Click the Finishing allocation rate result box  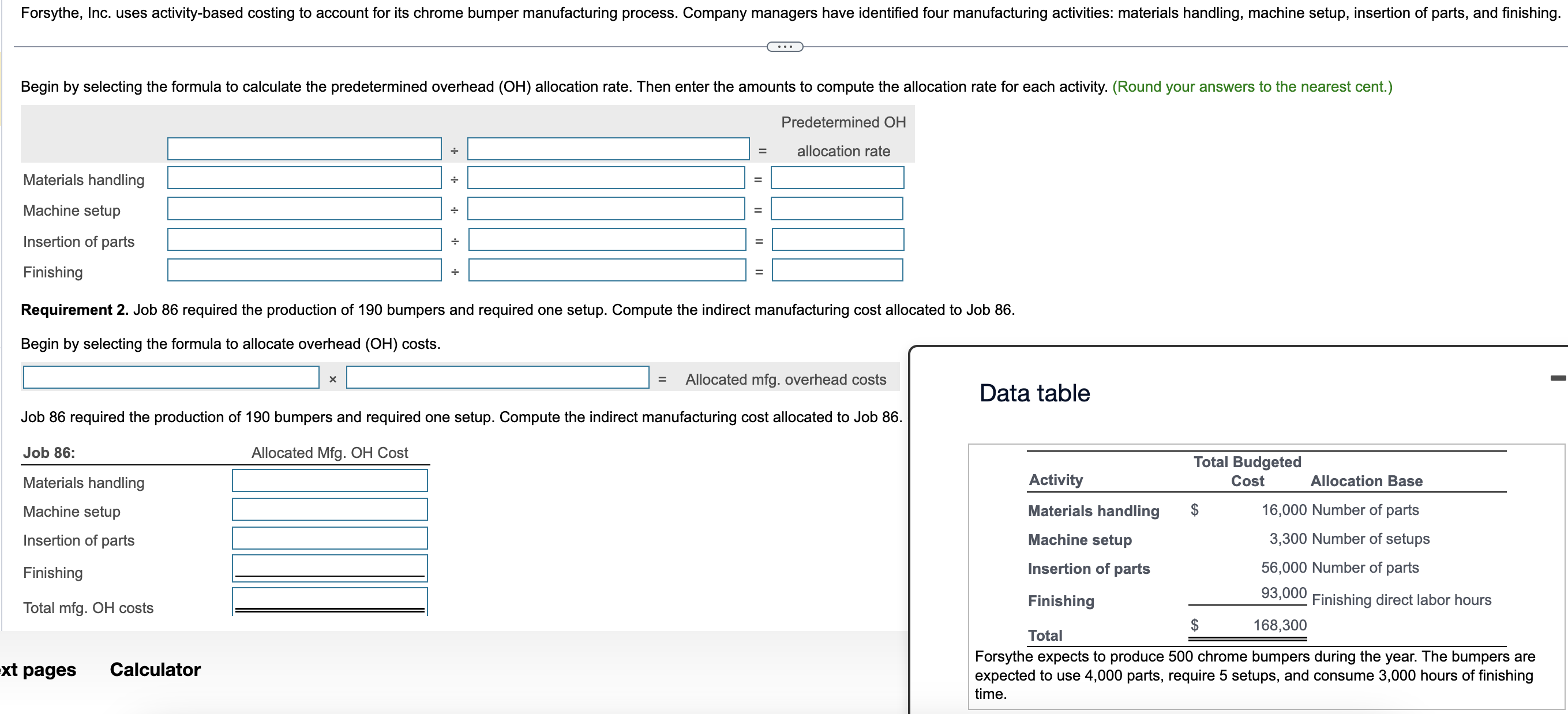pyautogui.click(x=838, y=270)
